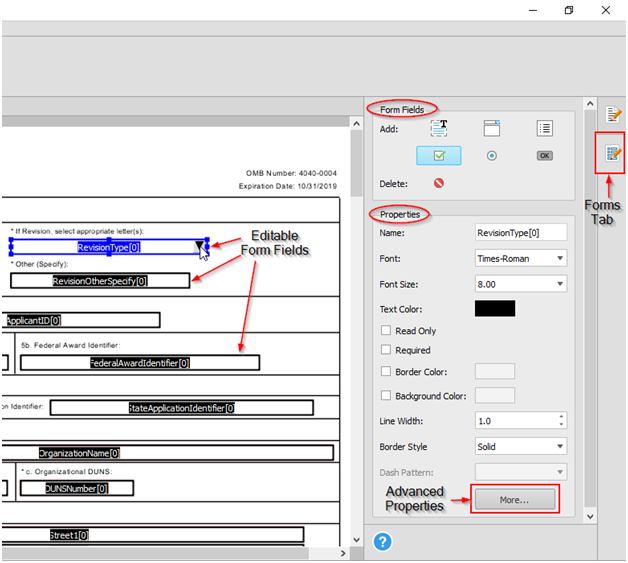Toggle the Background Color checkbox
Image resolution: width=628 pixels, height=563 pixels.
[386, 395]
